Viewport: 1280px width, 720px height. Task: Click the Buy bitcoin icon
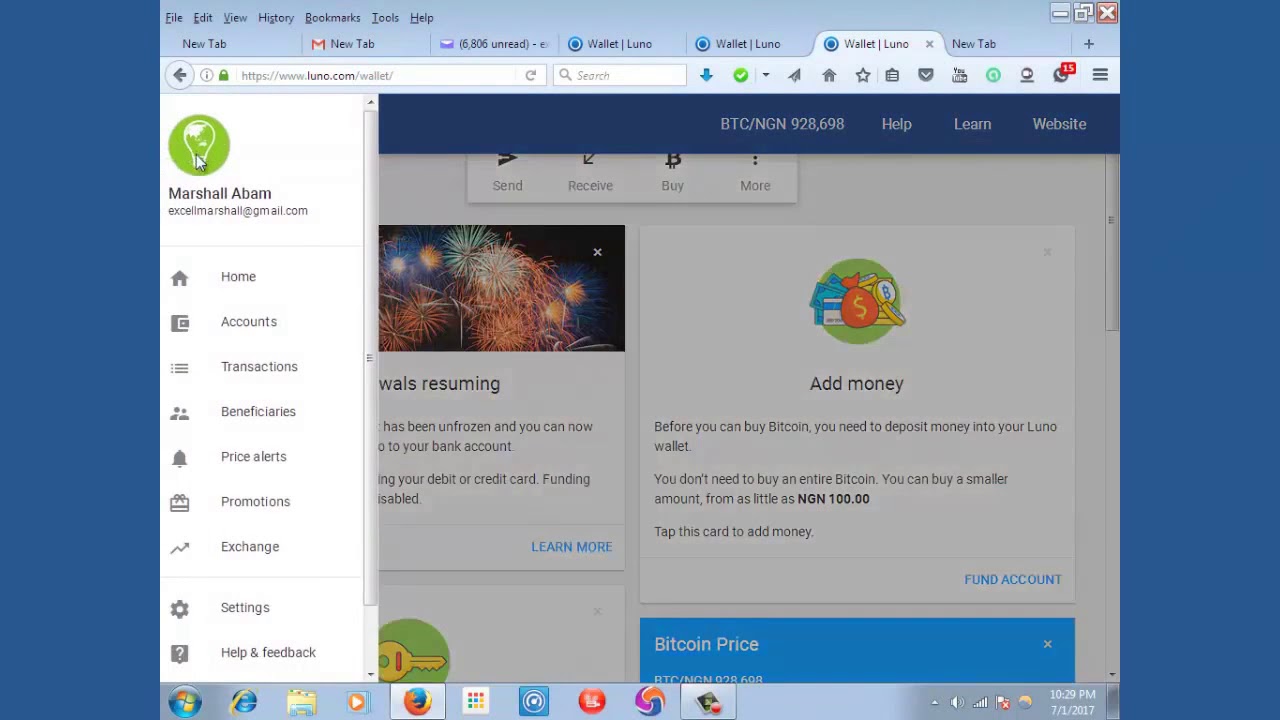coord(672,160)
